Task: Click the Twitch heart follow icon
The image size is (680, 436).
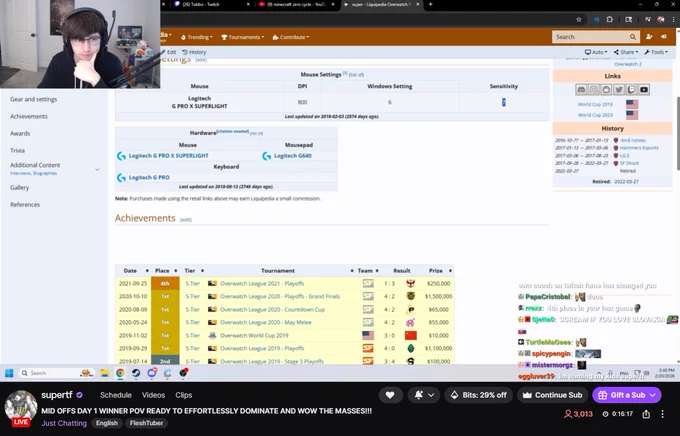Action: click(390, 395)
